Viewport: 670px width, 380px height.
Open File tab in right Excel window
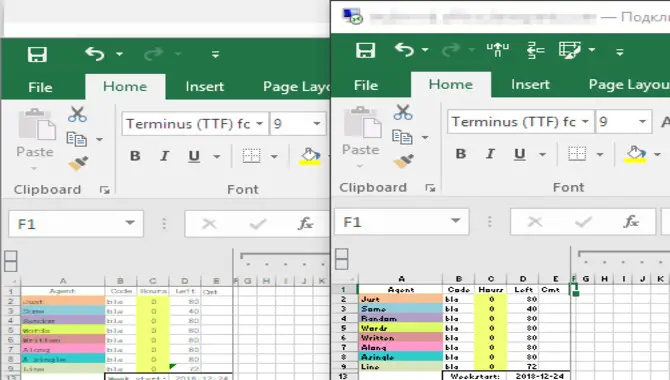pos(366,85)
